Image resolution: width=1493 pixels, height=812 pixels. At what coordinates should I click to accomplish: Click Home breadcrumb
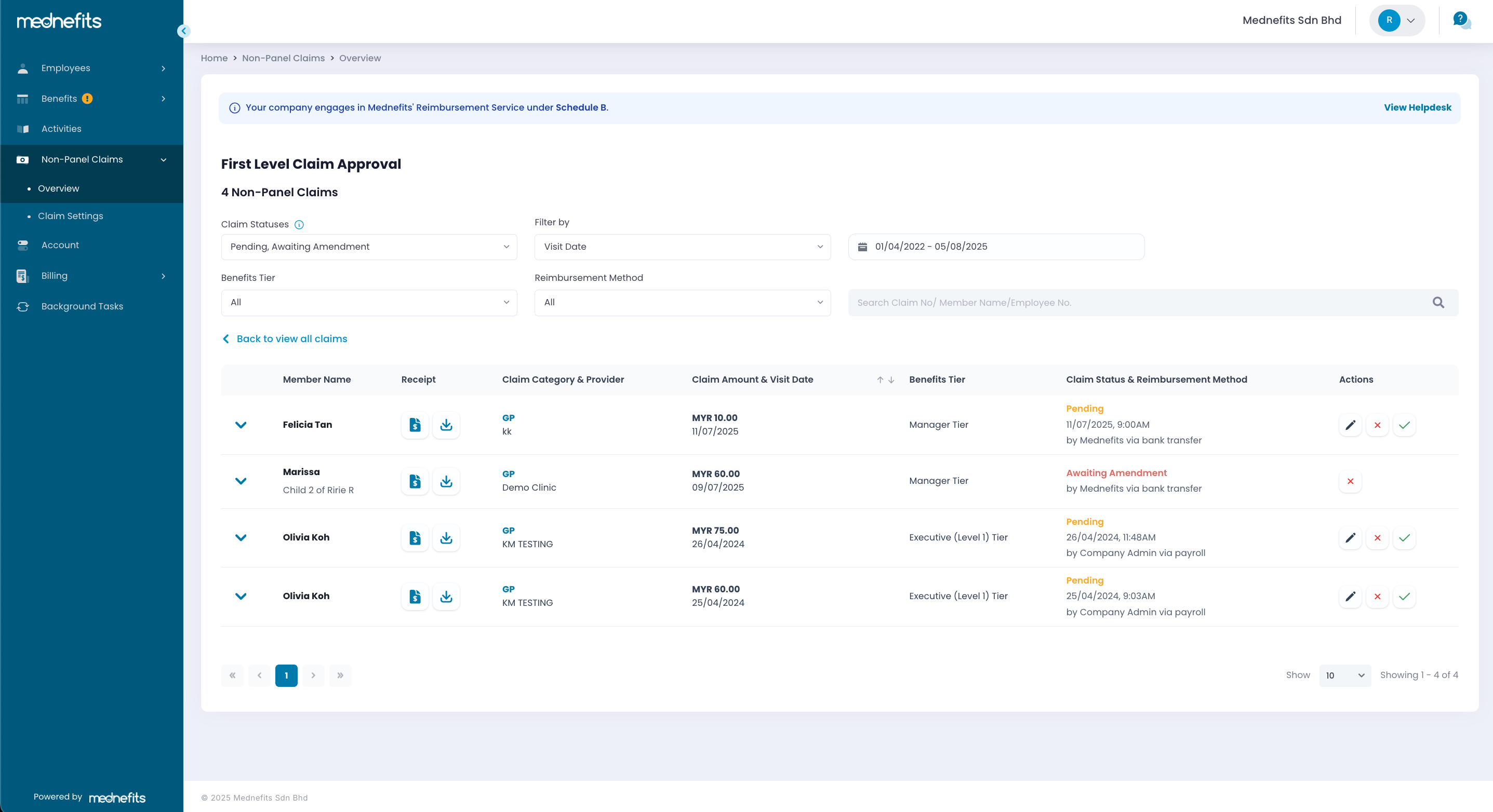214,58
